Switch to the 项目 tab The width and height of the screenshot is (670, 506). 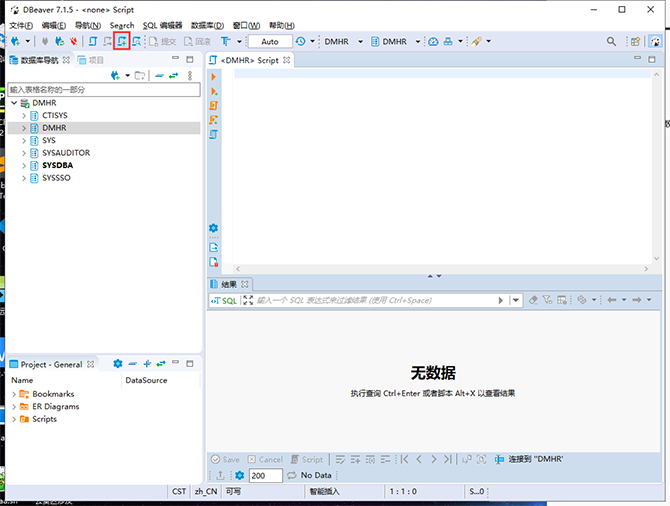(x=91, y=60)
